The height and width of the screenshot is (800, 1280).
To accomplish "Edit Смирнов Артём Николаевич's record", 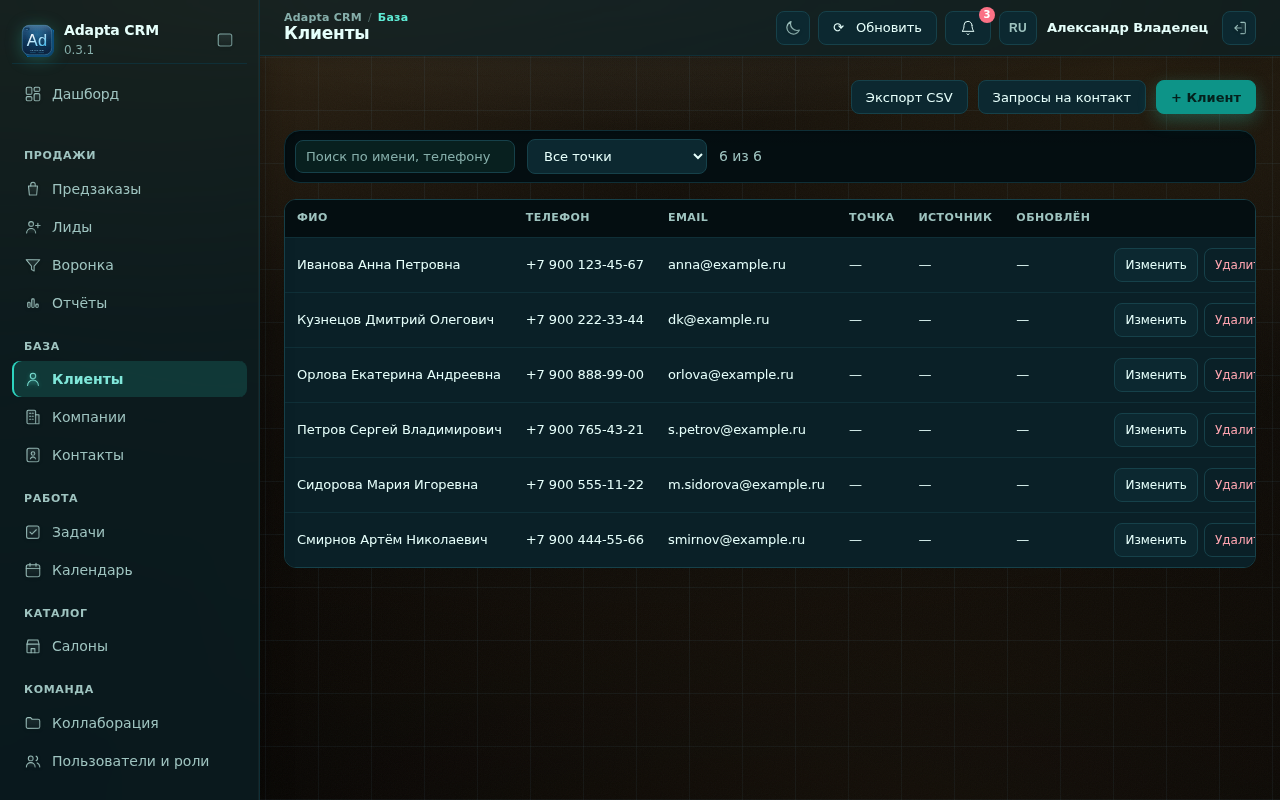I will [1156, 540].
